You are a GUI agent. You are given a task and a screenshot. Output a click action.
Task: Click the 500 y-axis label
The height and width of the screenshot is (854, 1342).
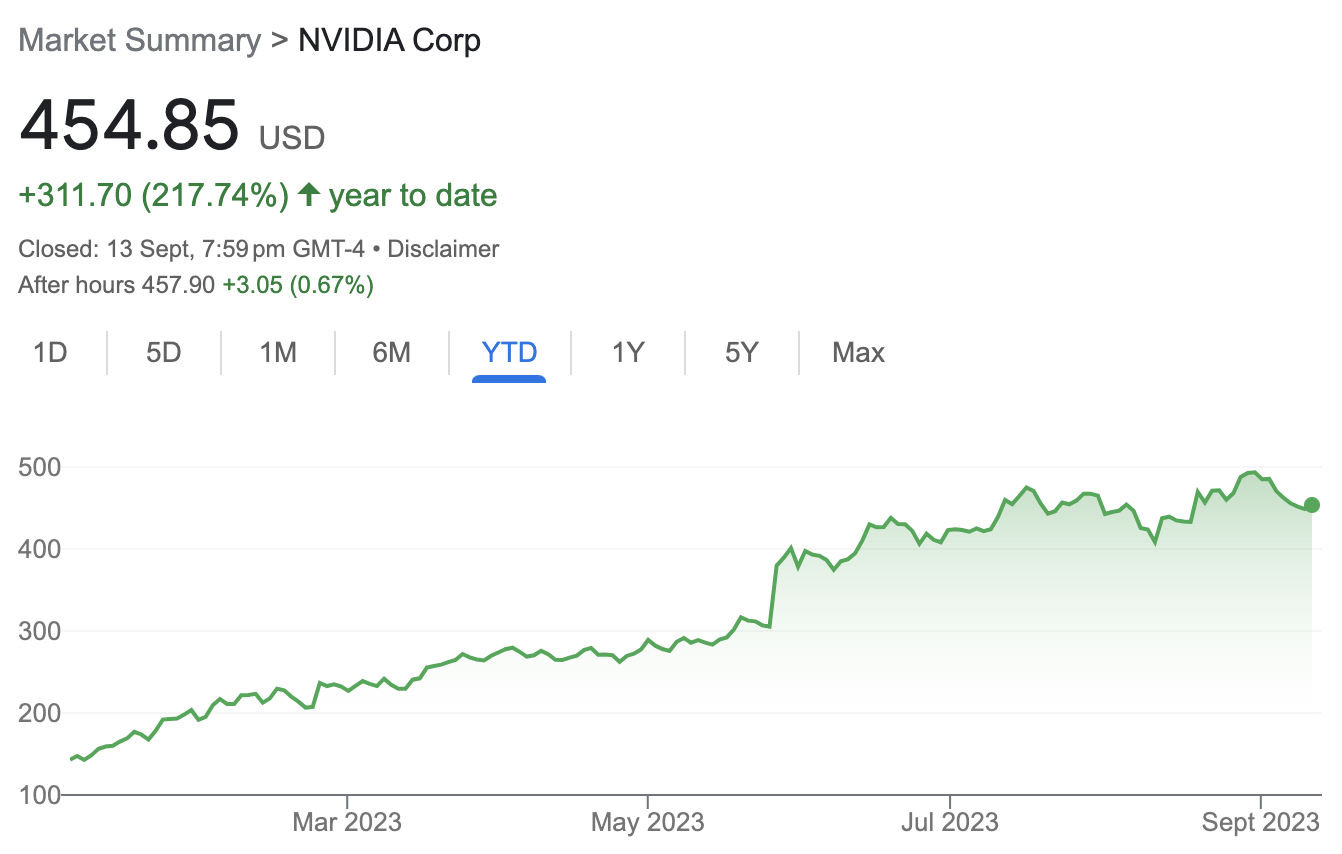[40, 467]
